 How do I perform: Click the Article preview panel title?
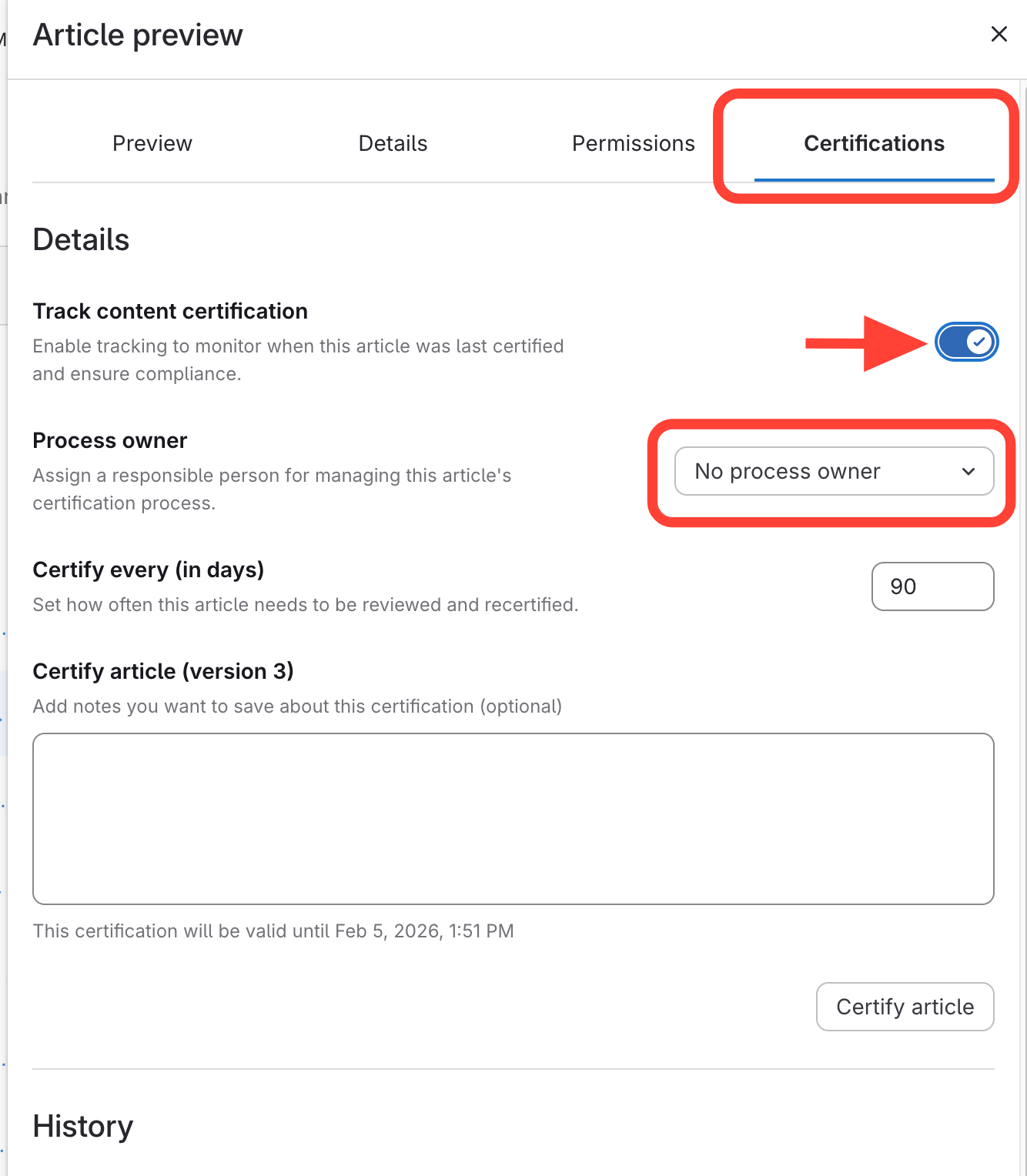(x=138, y=35)
